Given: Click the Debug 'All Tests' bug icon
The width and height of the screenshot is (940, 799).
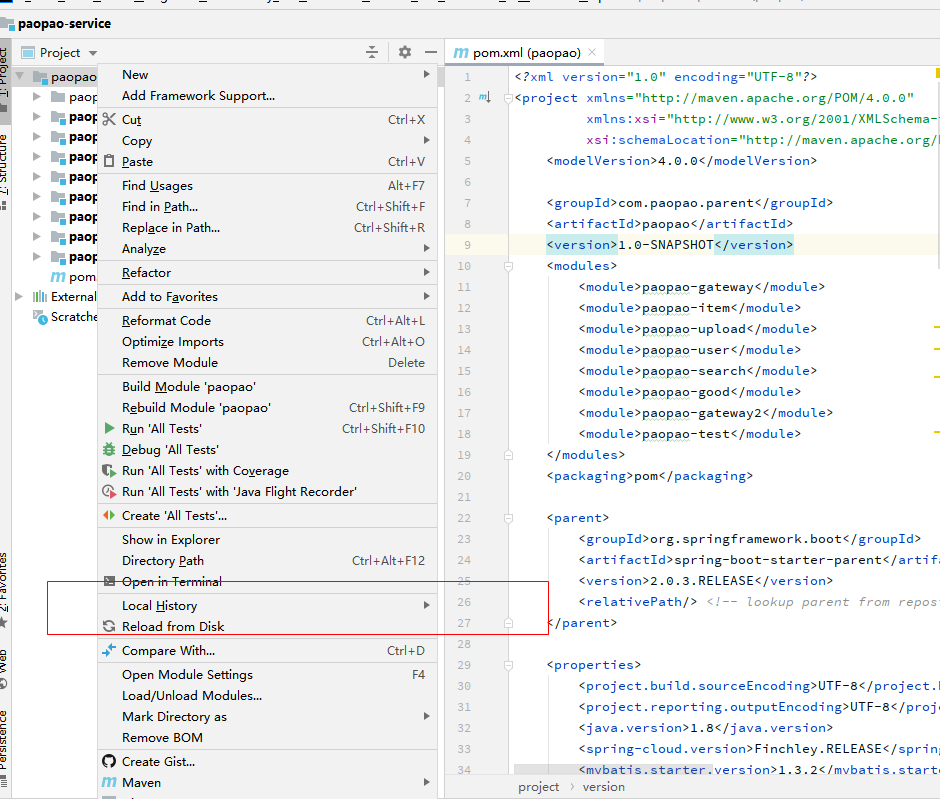Looking at the screenshot, I should click(x=109, y=450).
